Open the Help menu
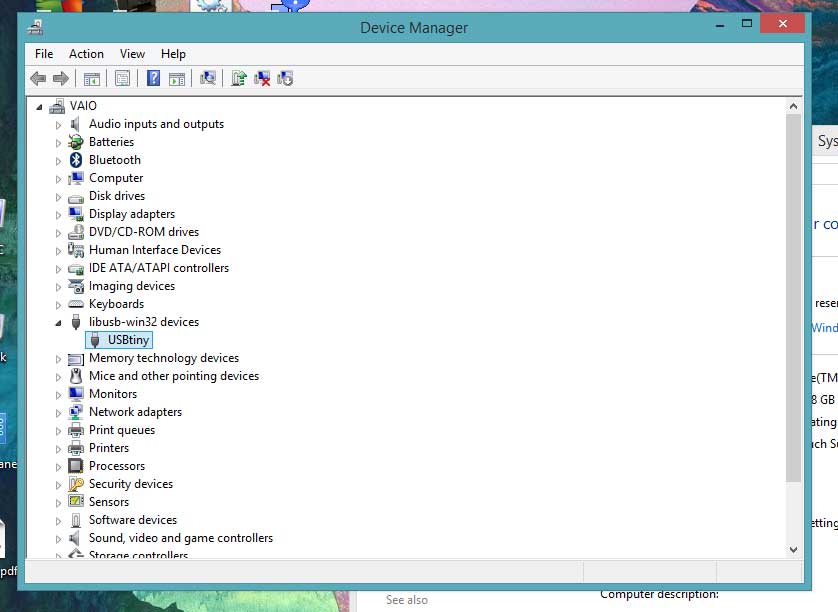This screenshot has height=612, width=838. tap(173, 54)
